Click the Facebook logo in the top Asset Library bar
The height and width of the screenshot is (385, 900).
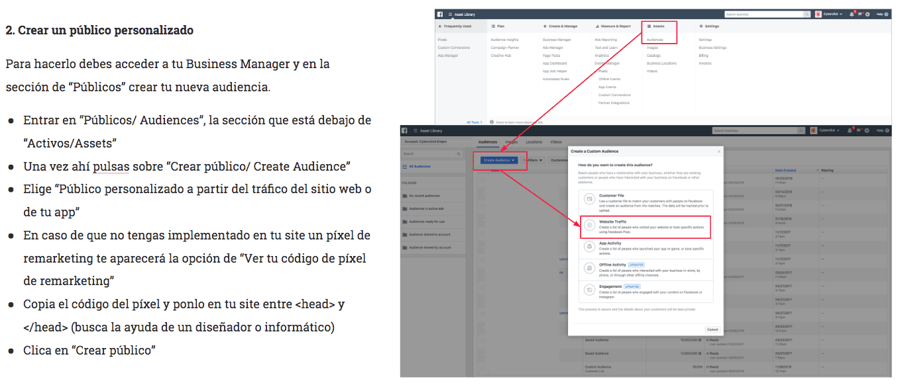tap(440, 14)
